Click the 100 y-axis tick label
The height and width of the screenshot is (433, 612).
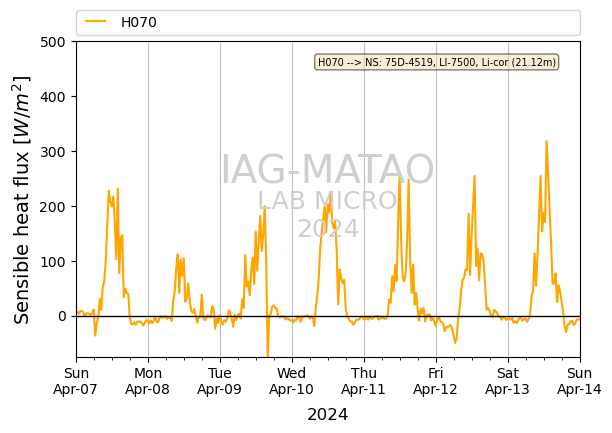53,262
